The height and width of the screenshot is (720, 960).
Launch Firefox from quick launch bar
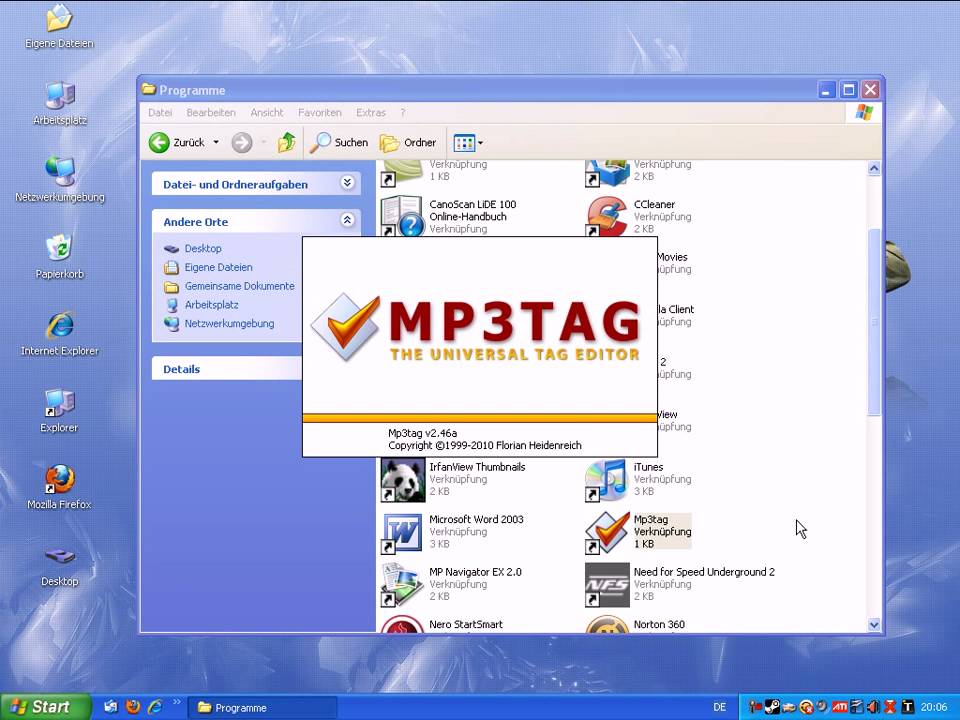133,707
